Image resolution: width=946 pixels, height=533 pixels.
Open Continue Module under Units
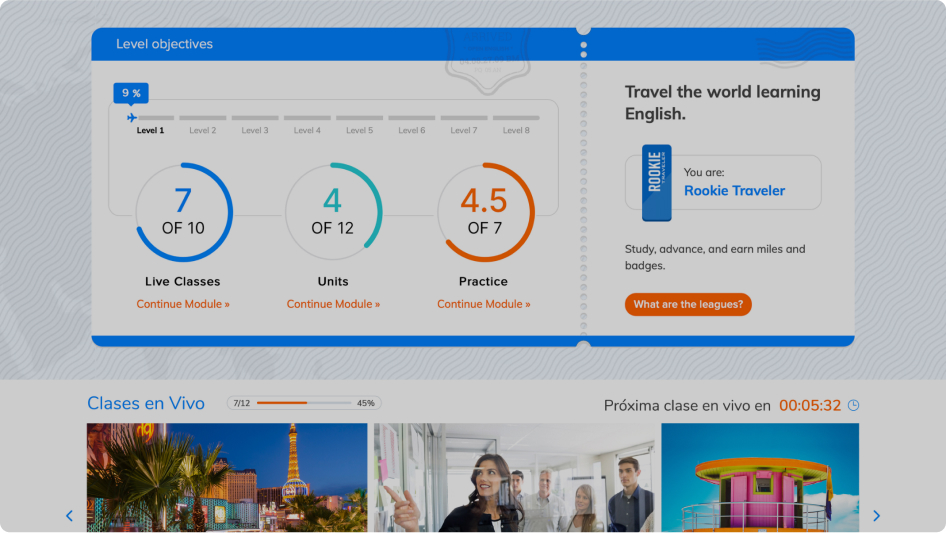333,304
